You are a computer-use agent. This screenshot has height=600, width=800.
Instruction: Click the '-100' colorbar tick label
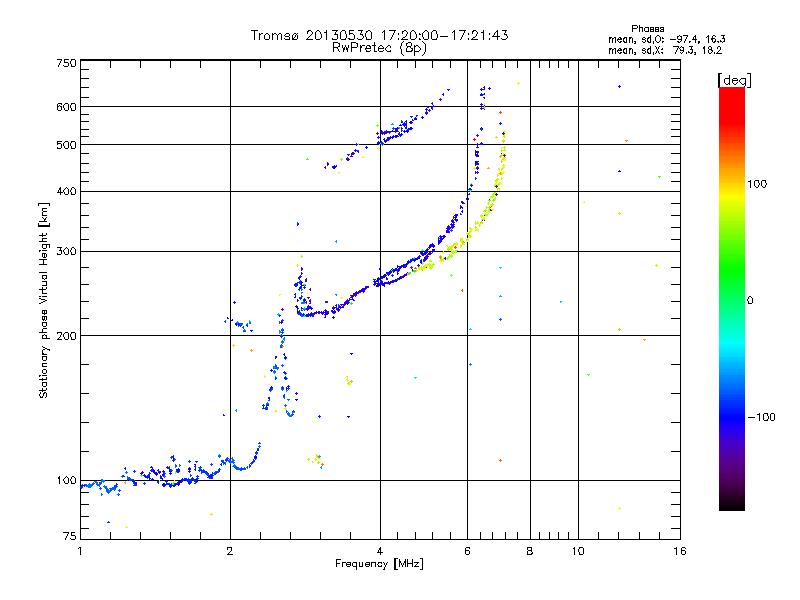[761, 417]
